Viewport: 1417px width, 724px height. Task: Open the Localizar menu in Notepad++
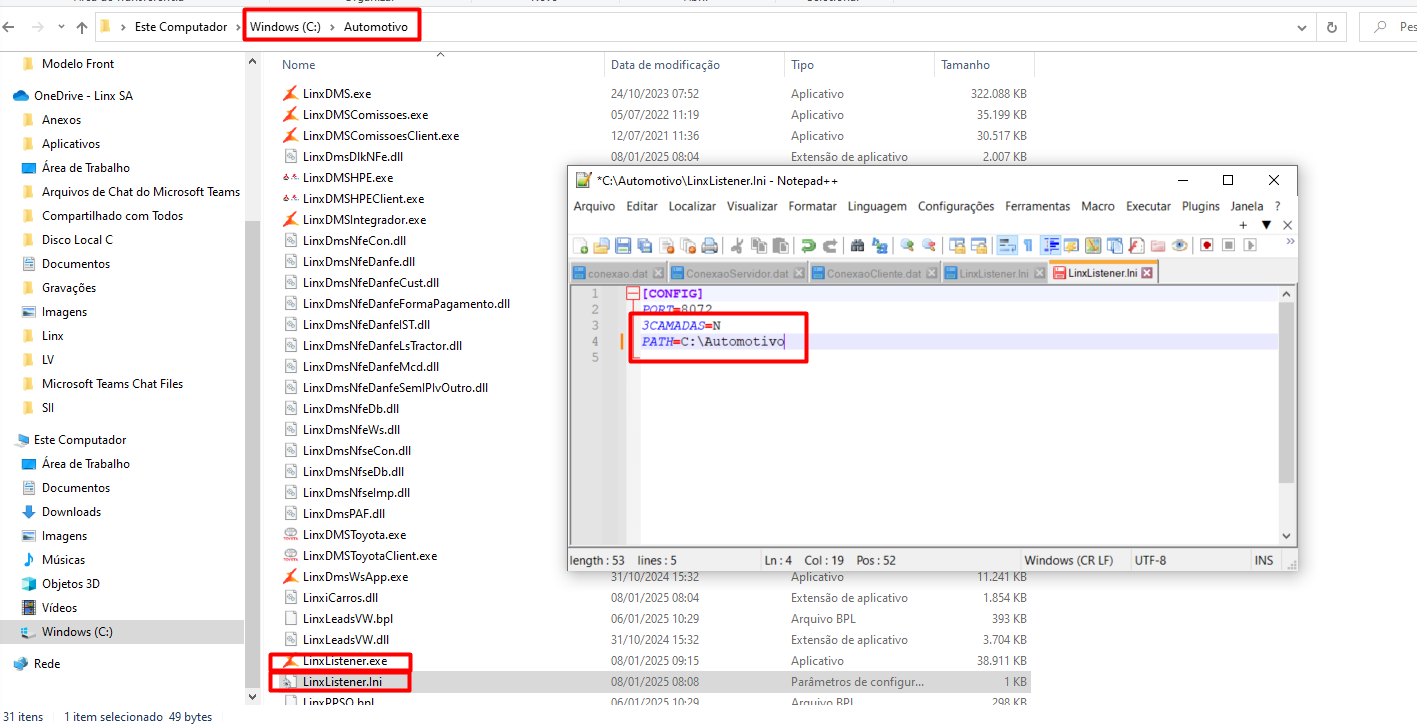(x=692, y=206)
